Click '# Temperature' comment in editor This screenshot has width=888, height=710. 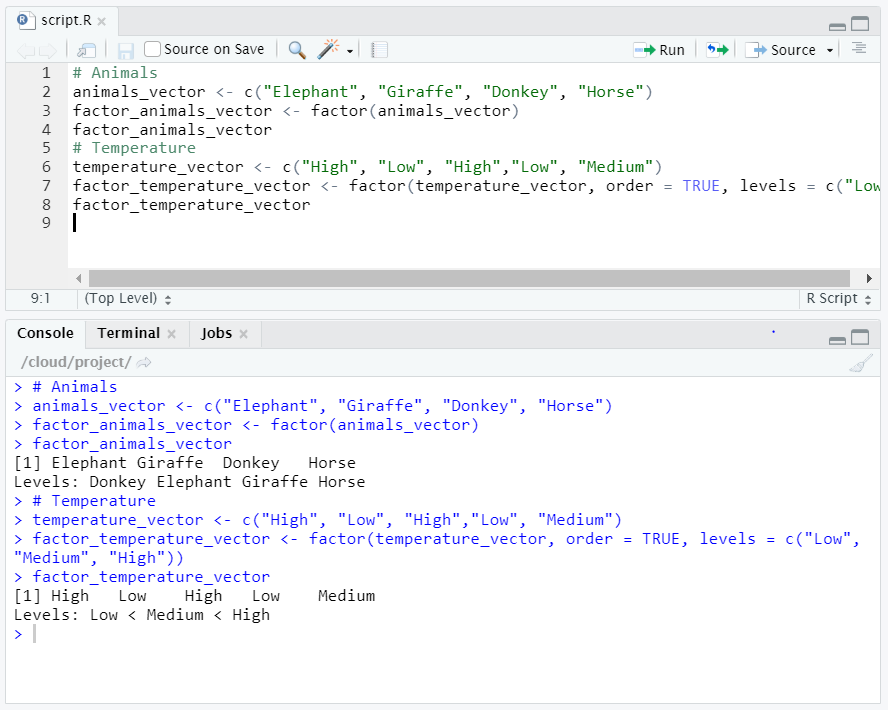tap(134, 148)
